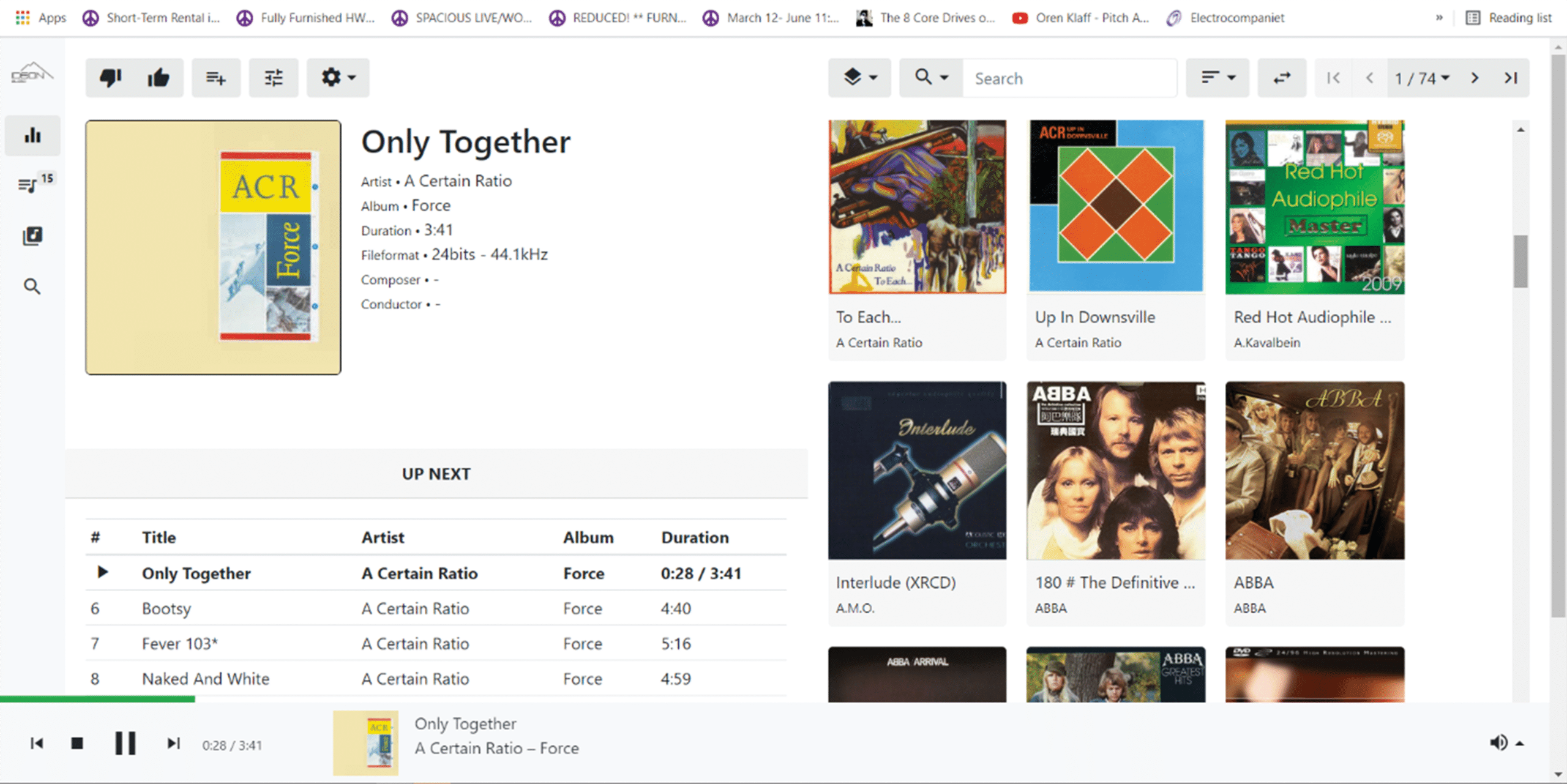Open the equalizer sliders icon

point(274,78)
